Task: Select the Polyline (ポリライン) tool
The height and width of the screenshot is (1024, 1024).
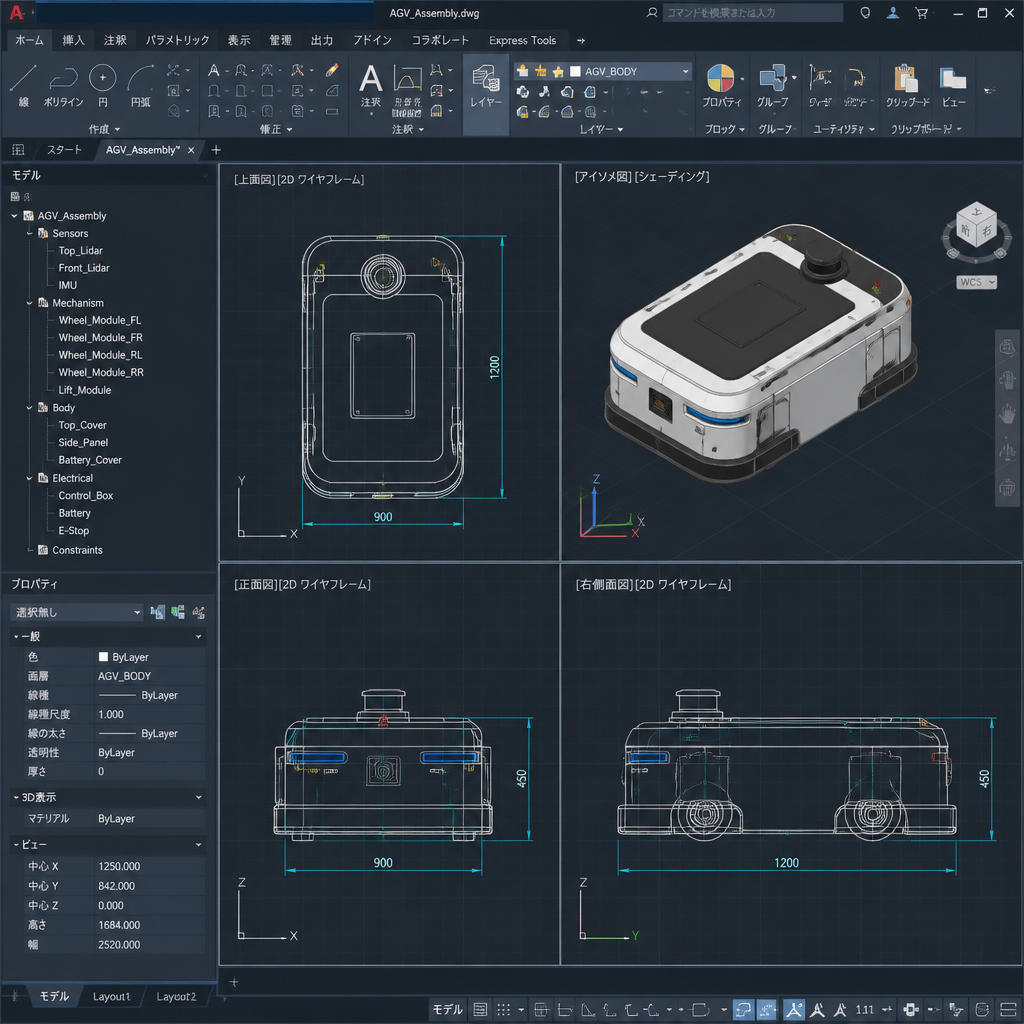Action: coord(63,85)
